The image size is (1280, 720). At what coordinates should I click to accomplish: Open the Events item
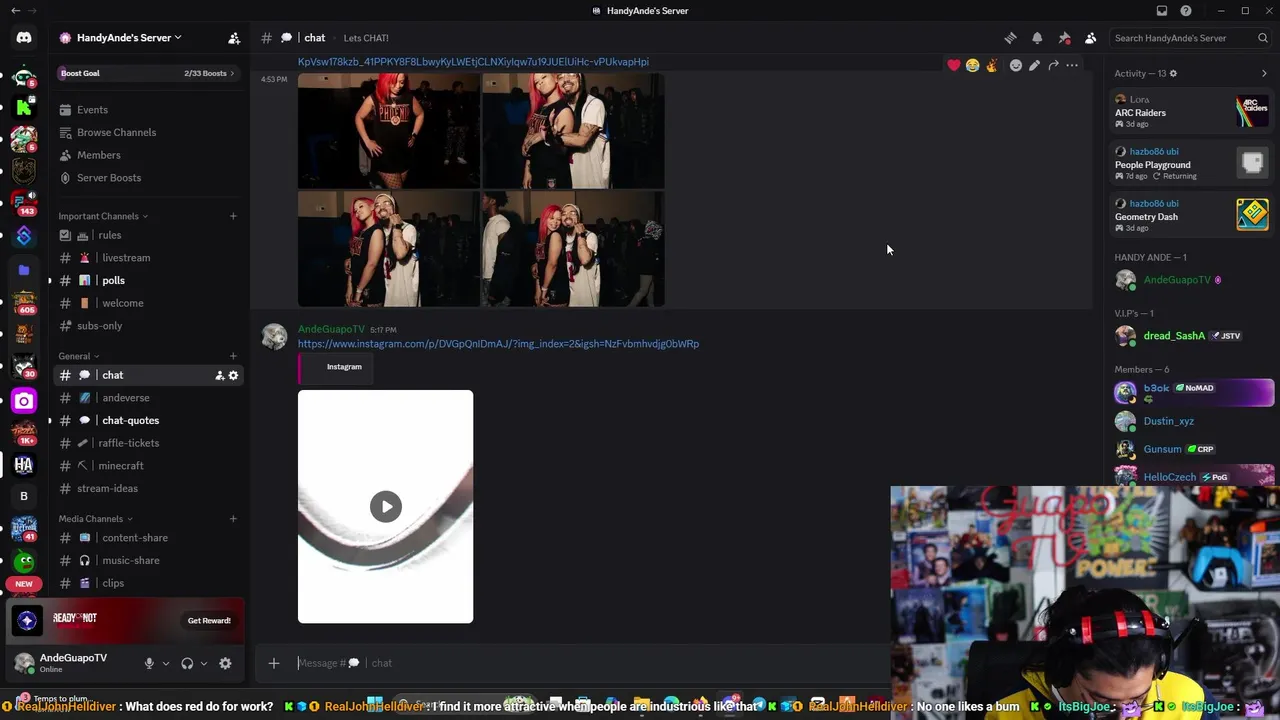tap(147, 110)
